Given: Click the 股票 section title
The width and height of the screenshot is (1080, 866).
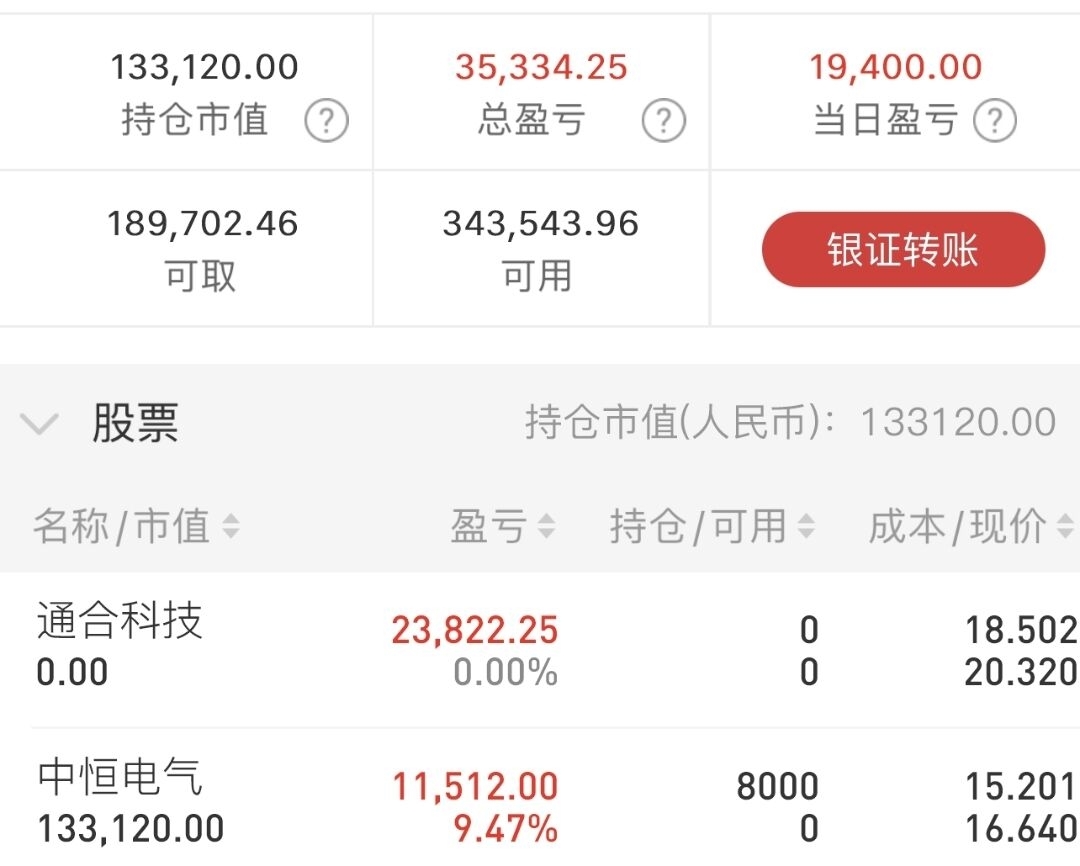Looking at the screenshot, I should [135, 424].
